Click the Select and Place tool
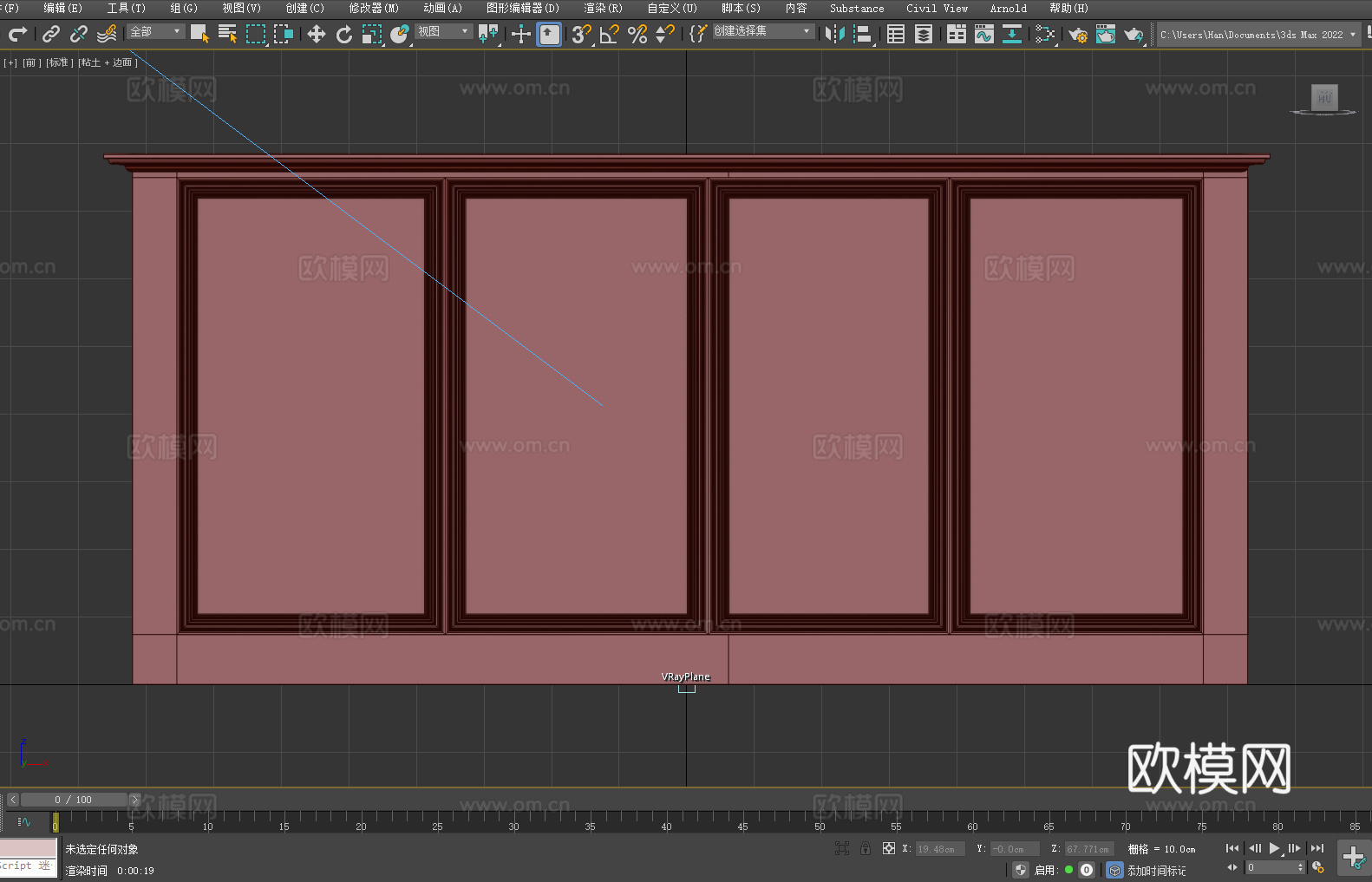Viewport: 1372px width, 882px height. (x=400, y=34)
